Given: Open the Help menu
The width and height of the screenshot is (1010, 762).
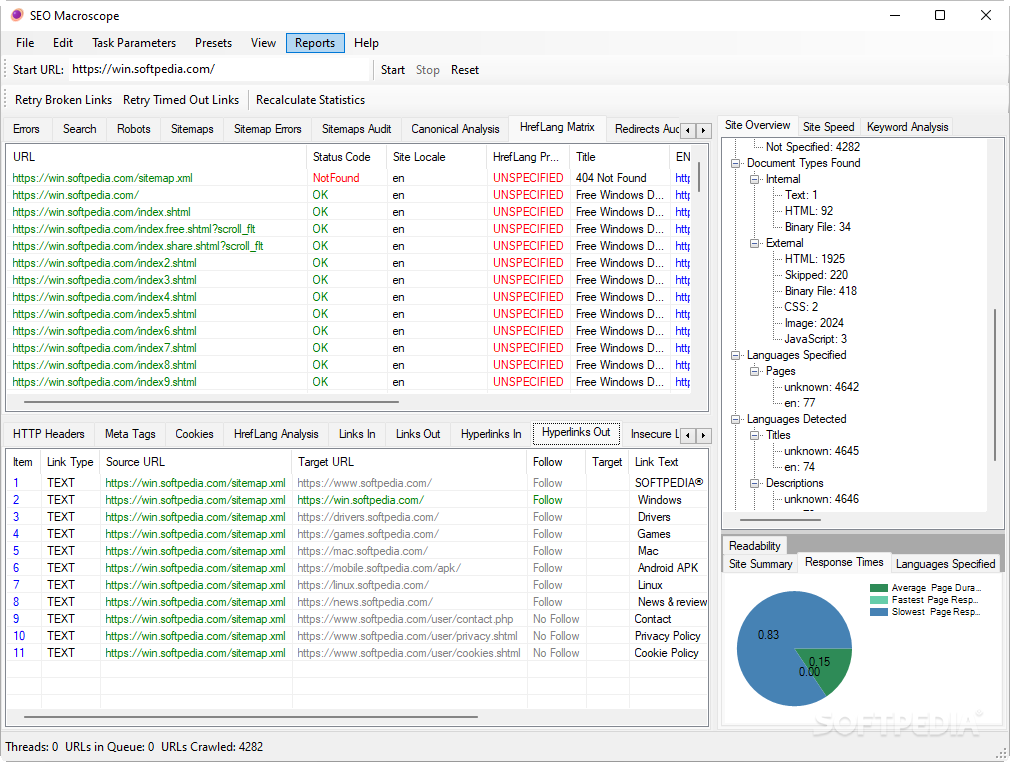Looking at the screenshot, I should pyautogui.click(x=366, y=43).
